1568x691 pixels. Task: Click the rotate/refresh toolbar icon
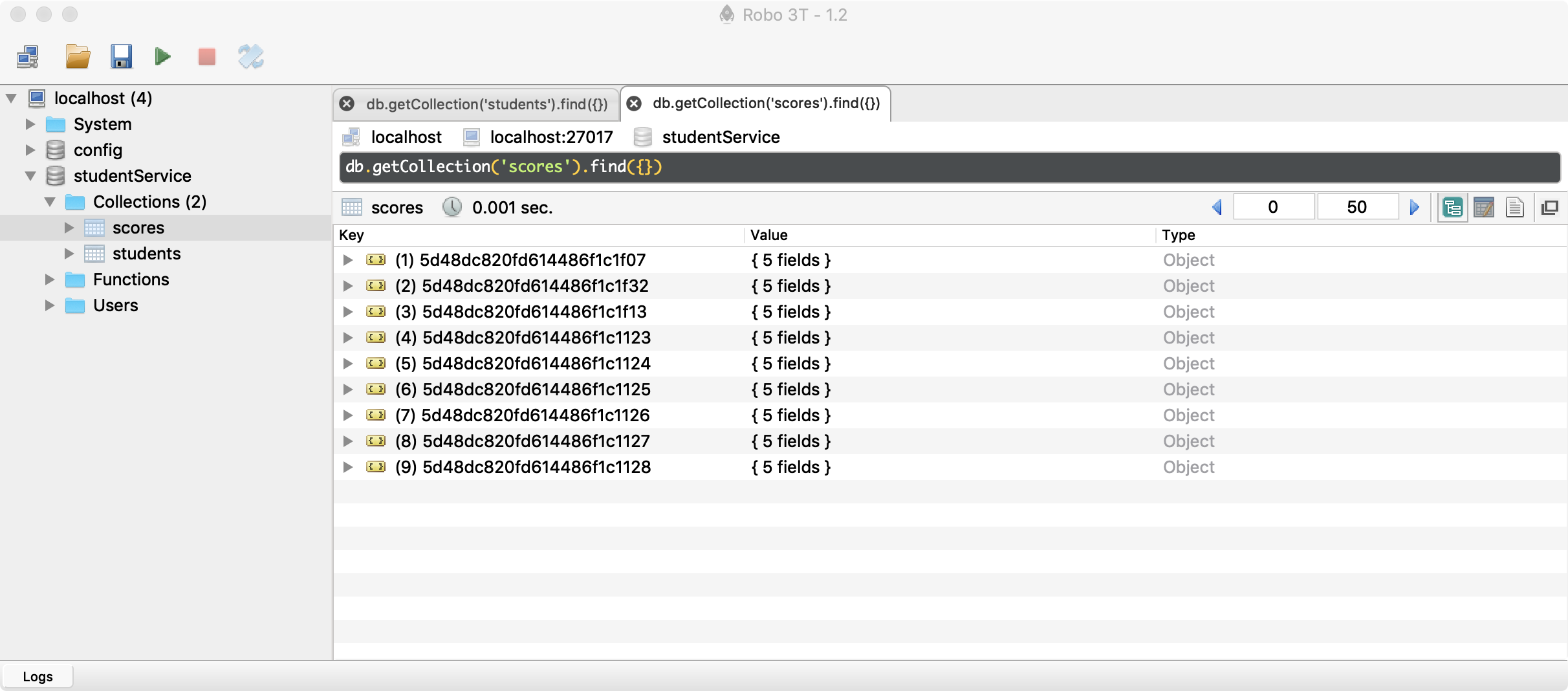251,57
